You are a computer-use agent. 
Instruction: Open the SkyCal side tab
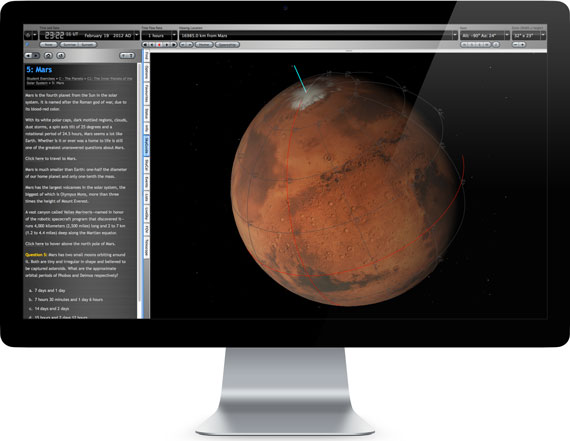146,165
